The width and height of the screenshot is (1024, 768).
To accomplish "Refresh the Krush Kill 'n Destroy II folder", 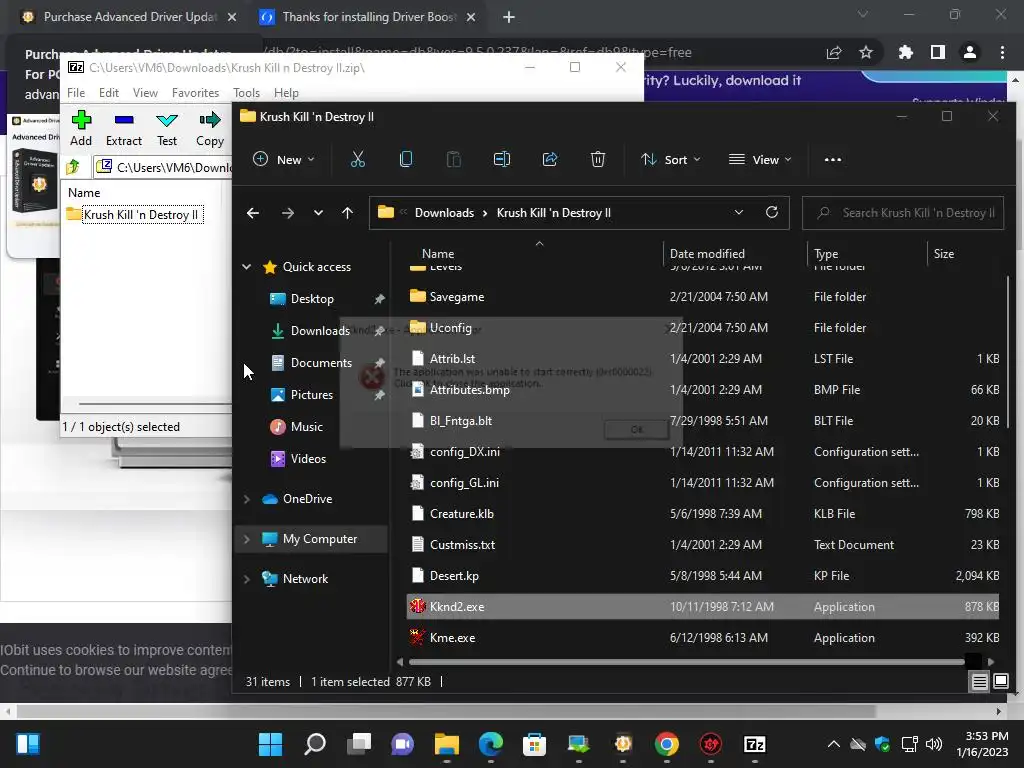I will click(x=772, y=212).
